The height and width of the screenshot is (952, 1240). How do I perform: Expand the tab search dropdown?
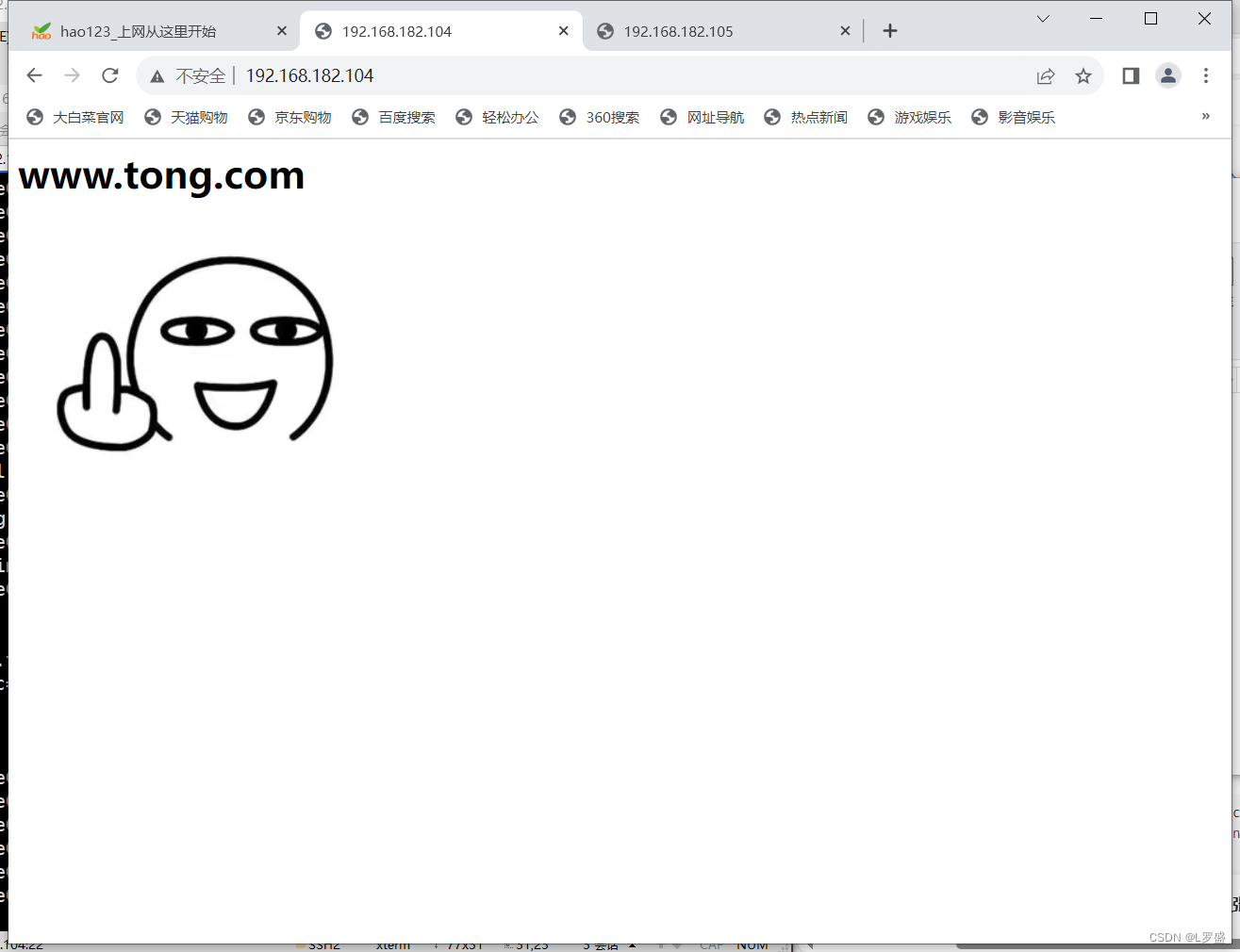pos(1043,19)
